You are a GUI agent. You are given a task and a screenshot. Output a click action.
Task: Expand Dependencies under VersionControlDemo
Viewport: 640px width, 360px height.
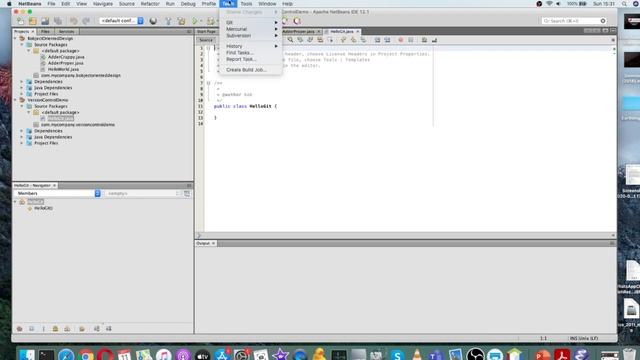pos(22,131)
